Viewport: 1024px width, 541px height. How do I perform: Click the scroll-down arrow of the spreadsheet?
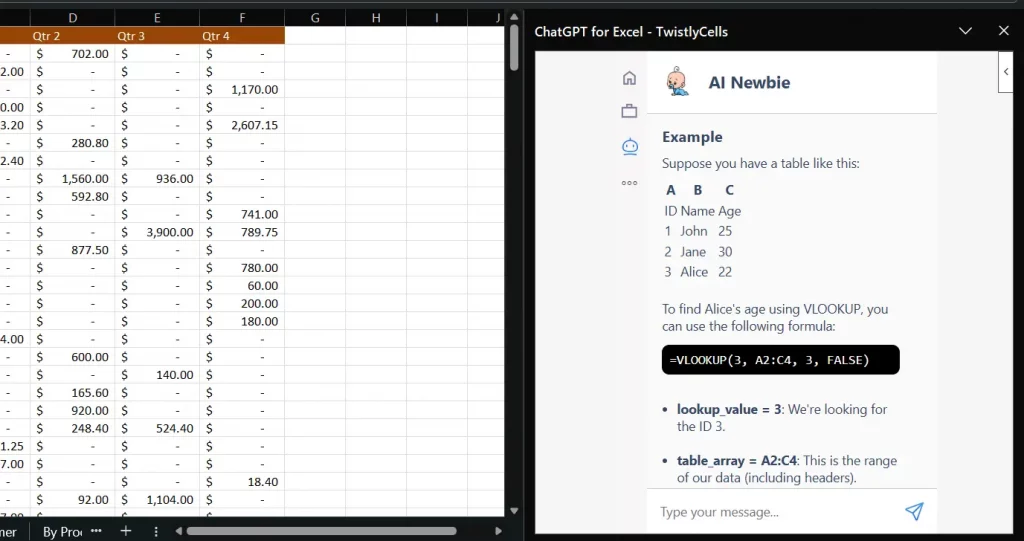(514, 508)
